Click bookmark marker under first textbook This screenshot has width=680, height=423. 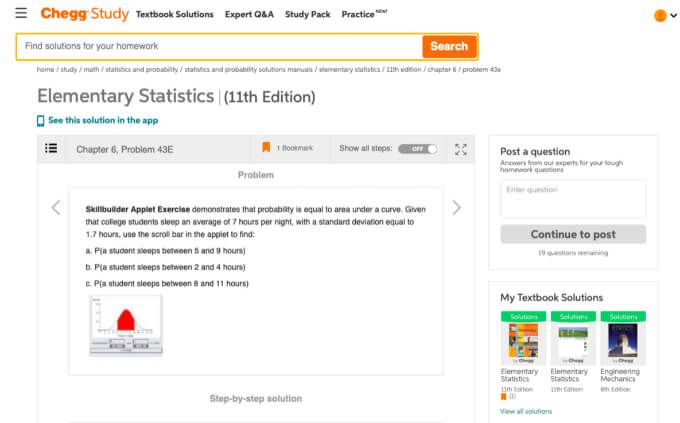point(503,397)
